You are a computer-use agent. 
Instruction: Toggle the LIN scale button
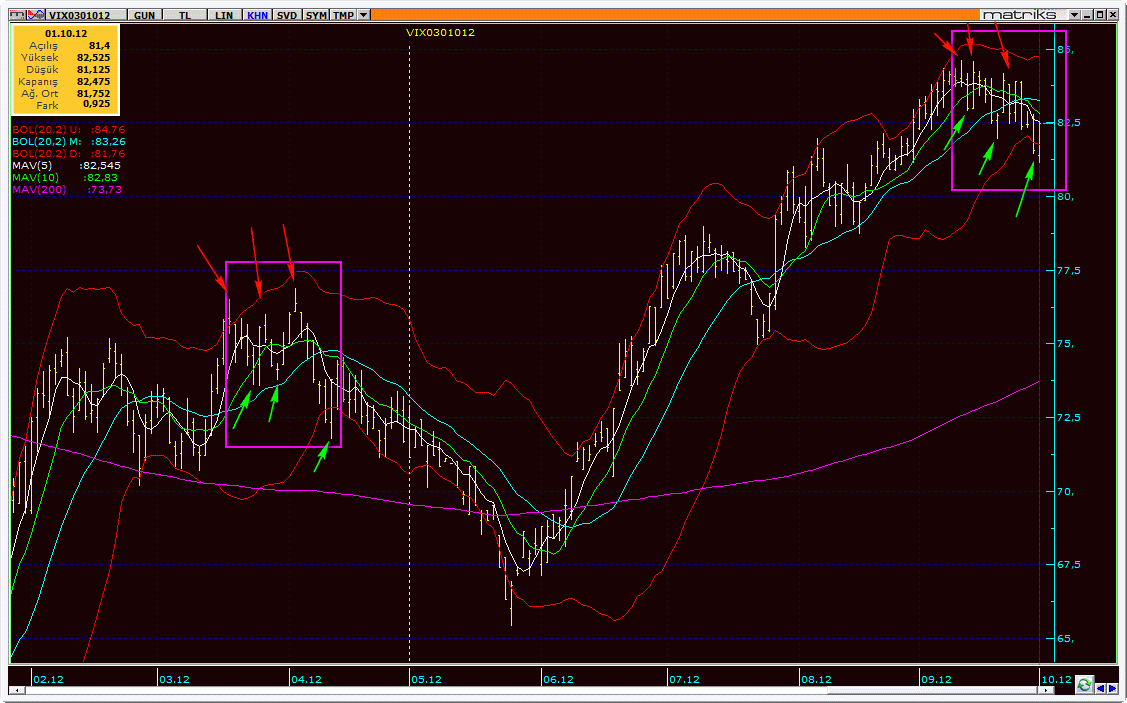pos(224,14)
